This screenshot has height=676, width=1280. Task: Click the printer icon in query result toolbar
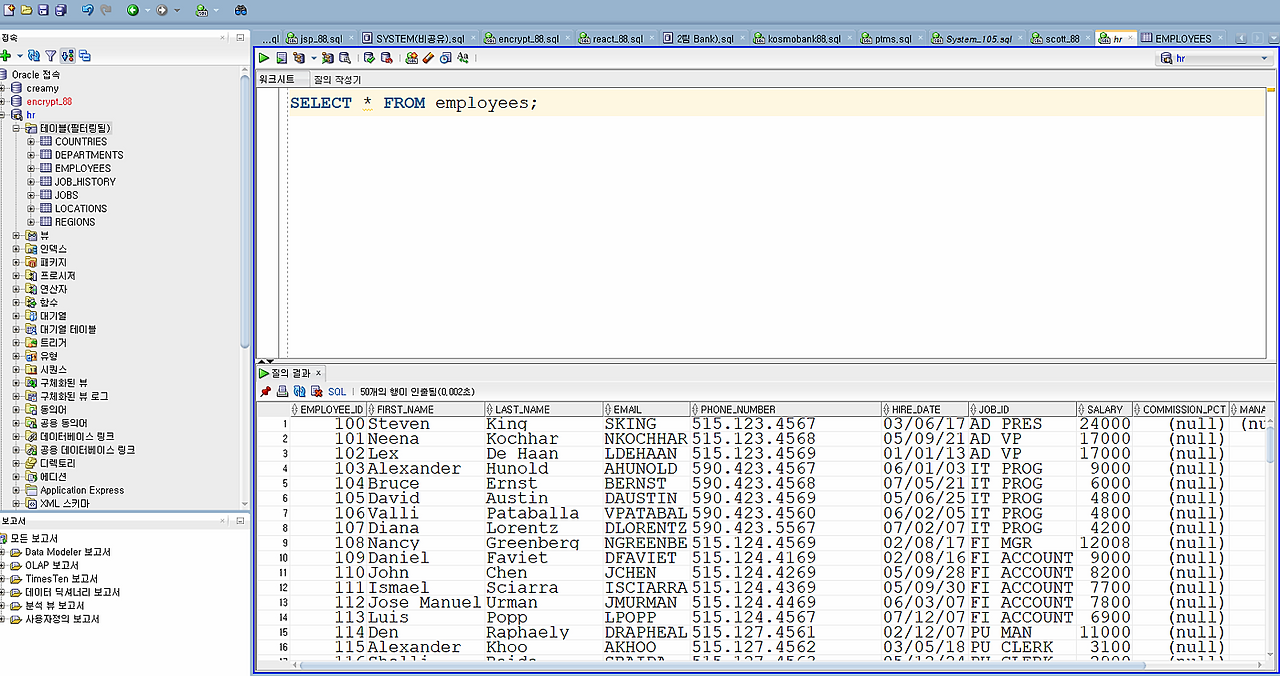(283, 391)
